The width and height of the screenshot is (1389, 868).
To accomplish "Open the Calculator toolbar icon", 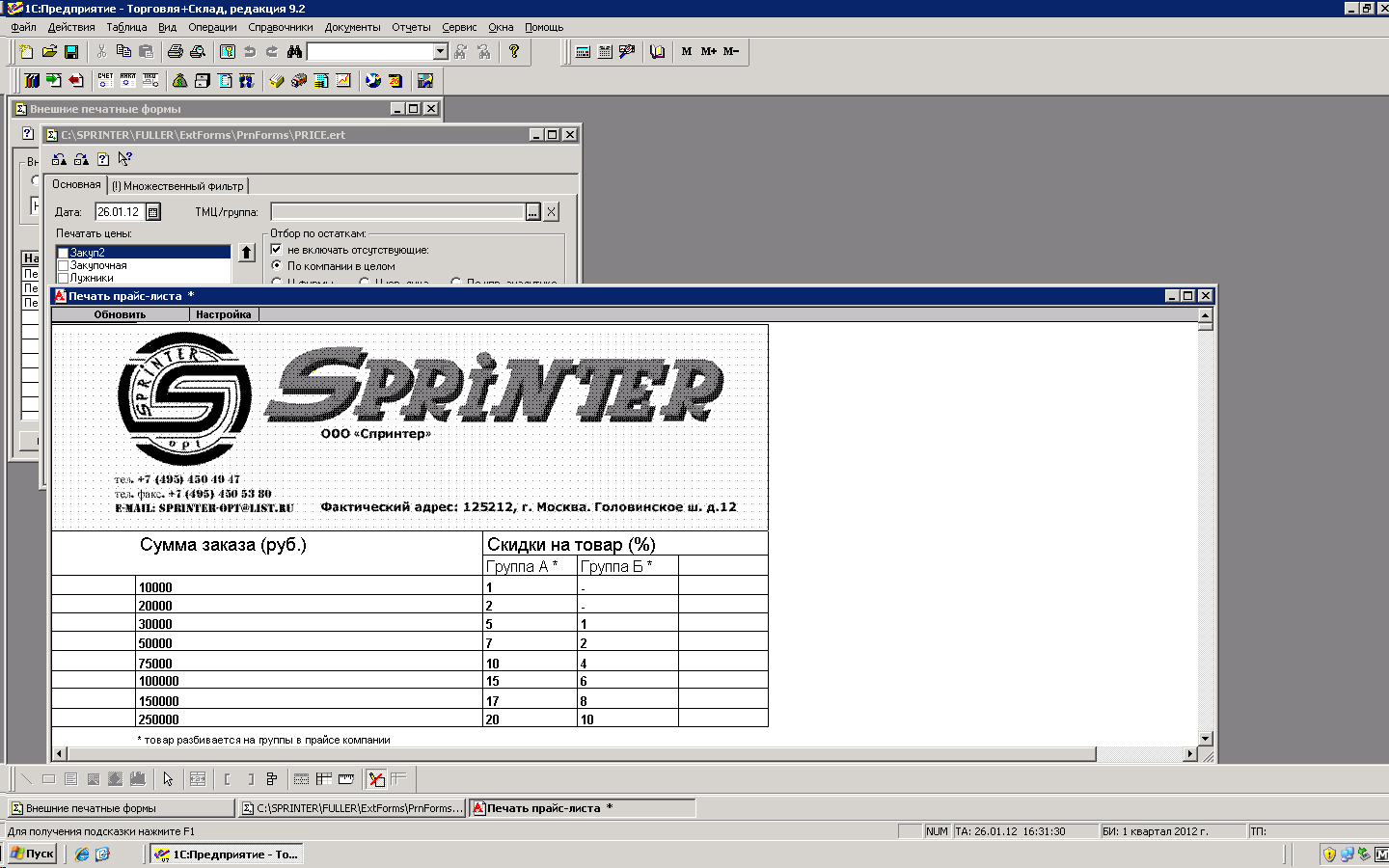I will [x=583, y=52].
